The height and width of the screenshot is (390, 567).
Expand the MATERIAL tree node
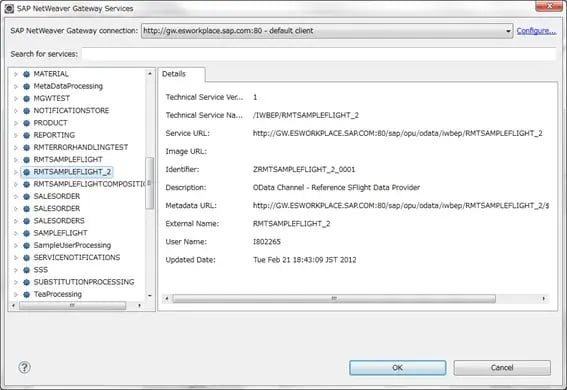16,74
